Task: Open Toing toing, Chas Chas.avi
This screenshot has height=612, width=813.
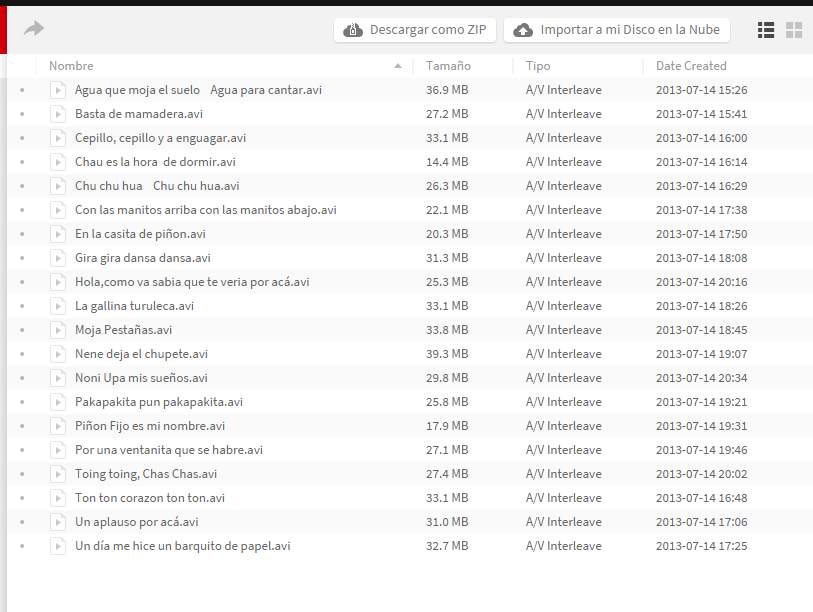Action: 146,474
